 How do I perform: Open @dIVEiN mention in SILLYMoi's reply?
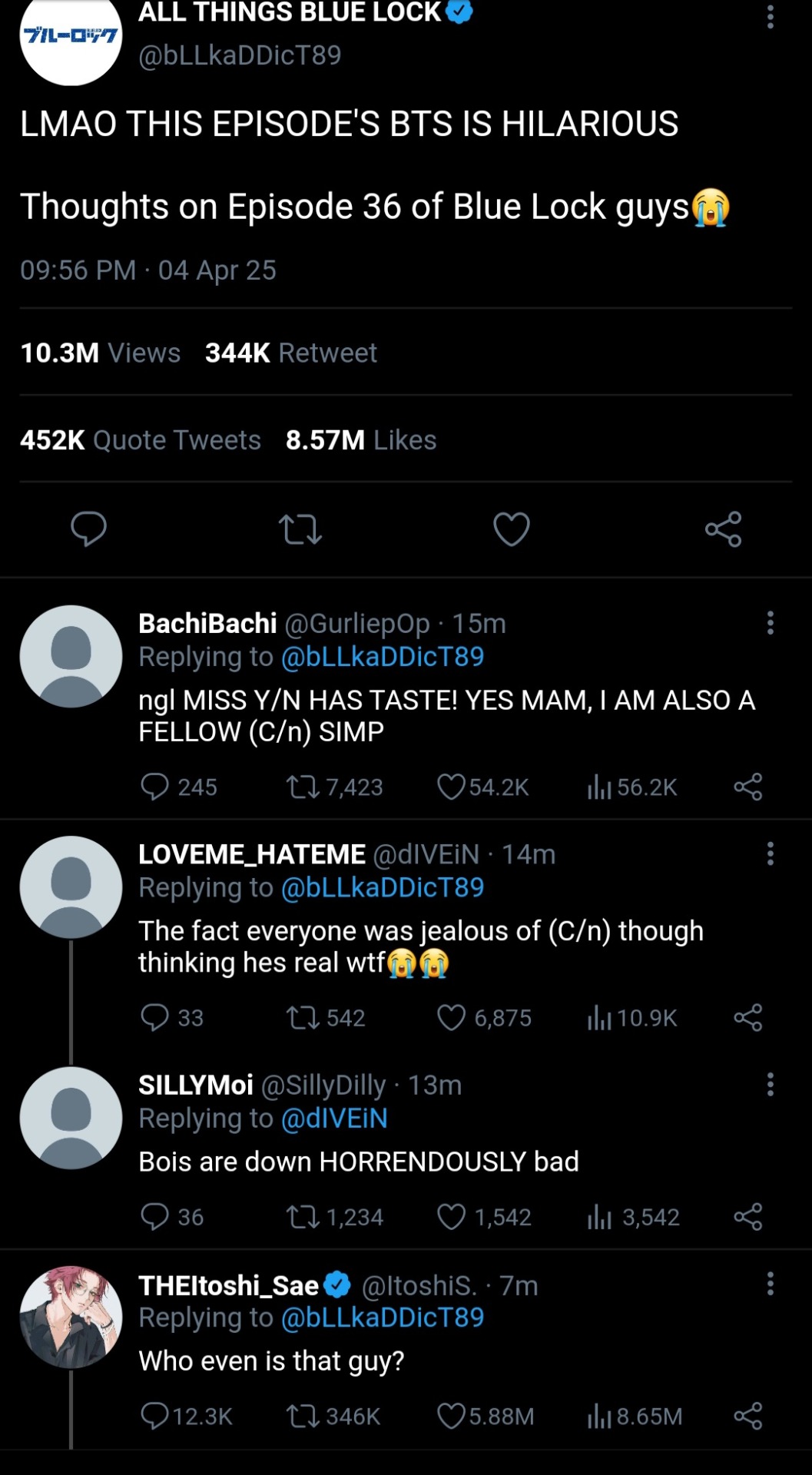tap(334, 1119)
